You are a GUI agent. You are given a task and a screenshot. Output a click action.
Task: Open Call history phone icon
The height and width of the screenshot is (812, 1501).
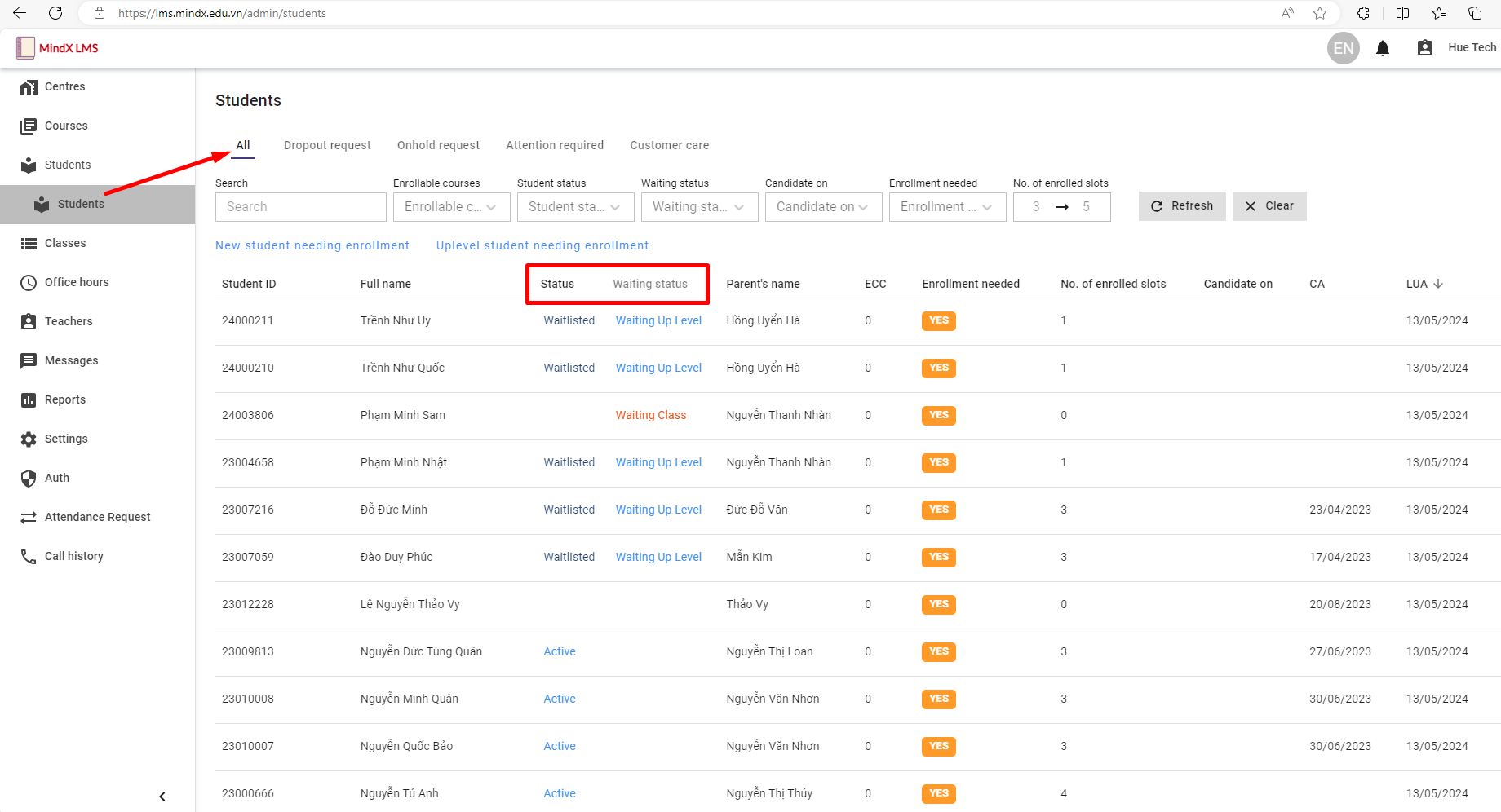(29, 557)
